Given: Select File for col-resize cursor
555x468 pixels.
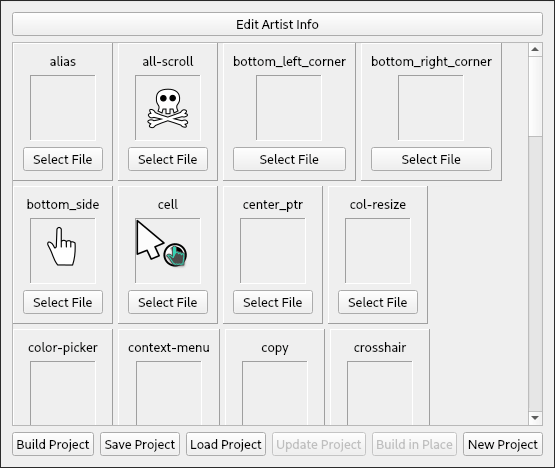Looking at the screenshot, I should tap(378, 302).
